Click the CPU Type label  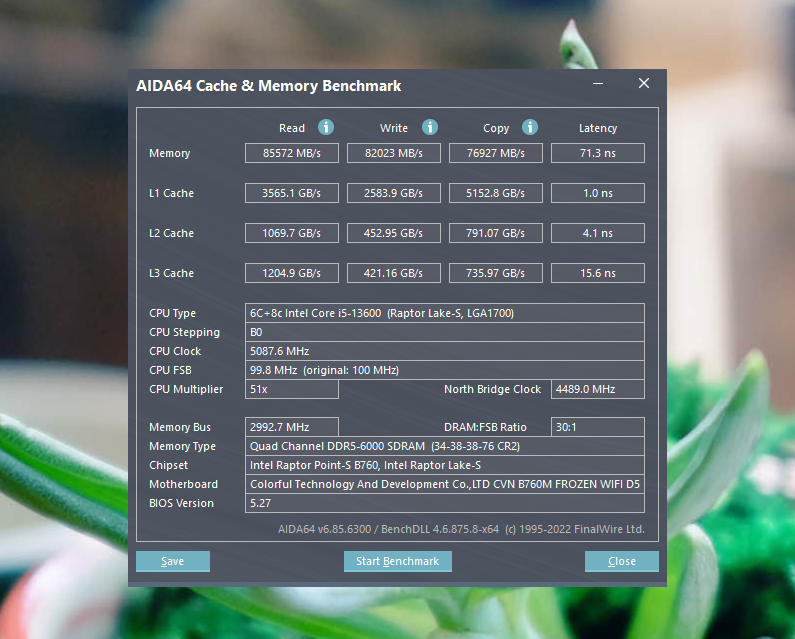pyautogui.click(x=172, y=313)
